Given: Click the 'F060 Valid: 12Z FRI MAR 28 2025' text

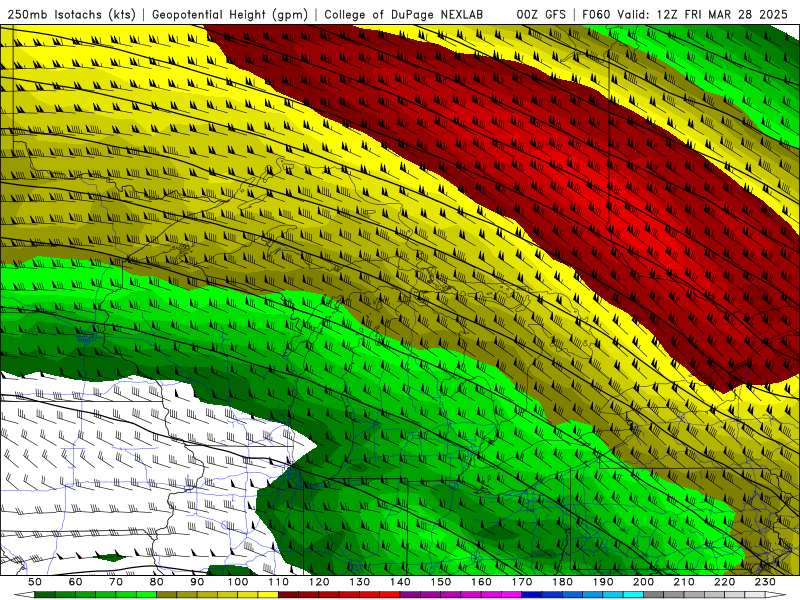Looking at the screenshot, I should [686, 15].
